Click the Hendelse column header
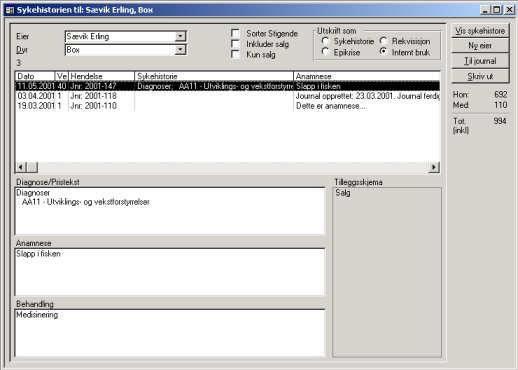Screen dimensions: 518x370 tap(101, 76)
